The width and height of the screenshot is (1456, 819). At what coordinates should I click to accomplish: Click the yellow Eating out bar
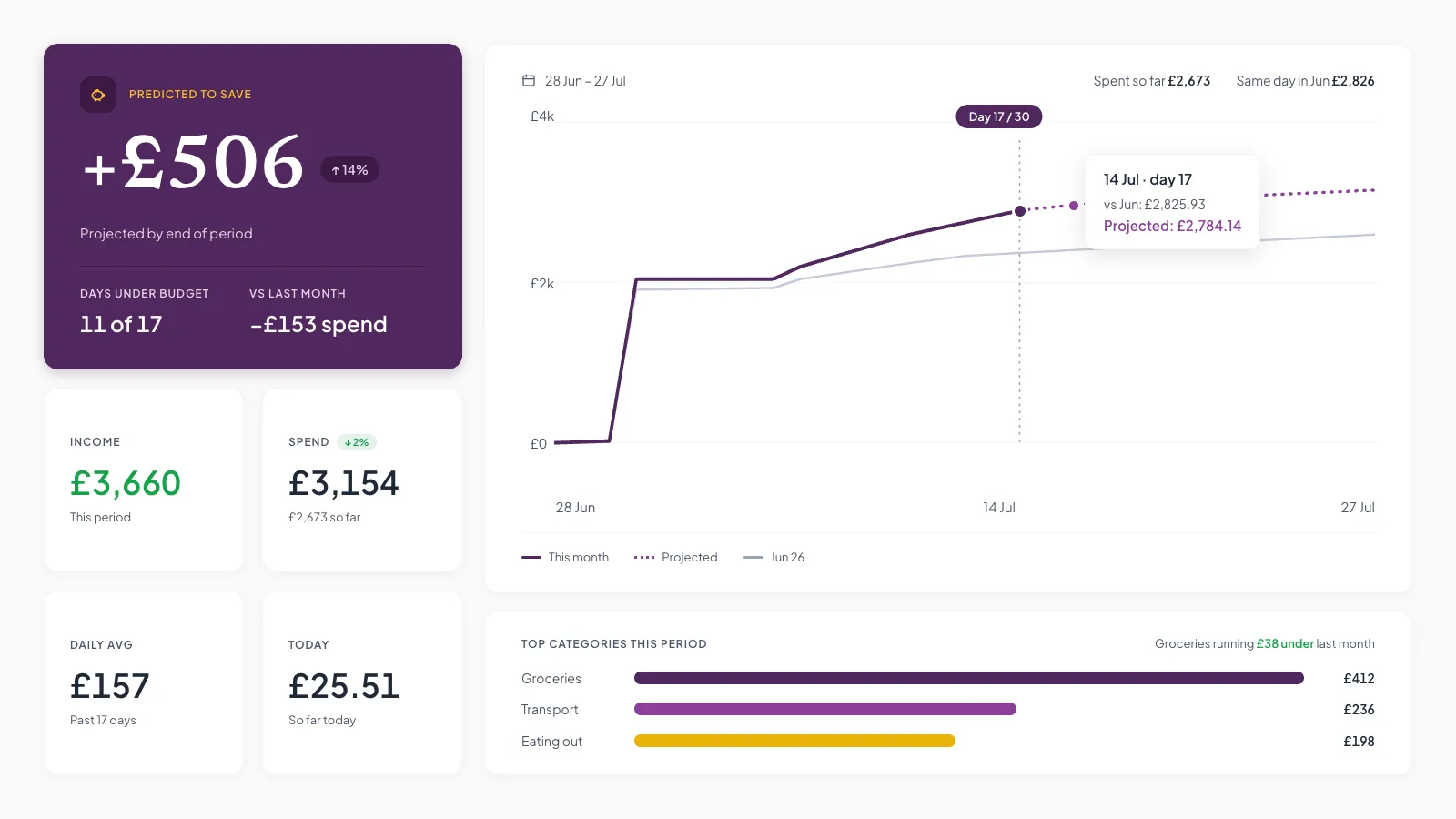(794, 741)
